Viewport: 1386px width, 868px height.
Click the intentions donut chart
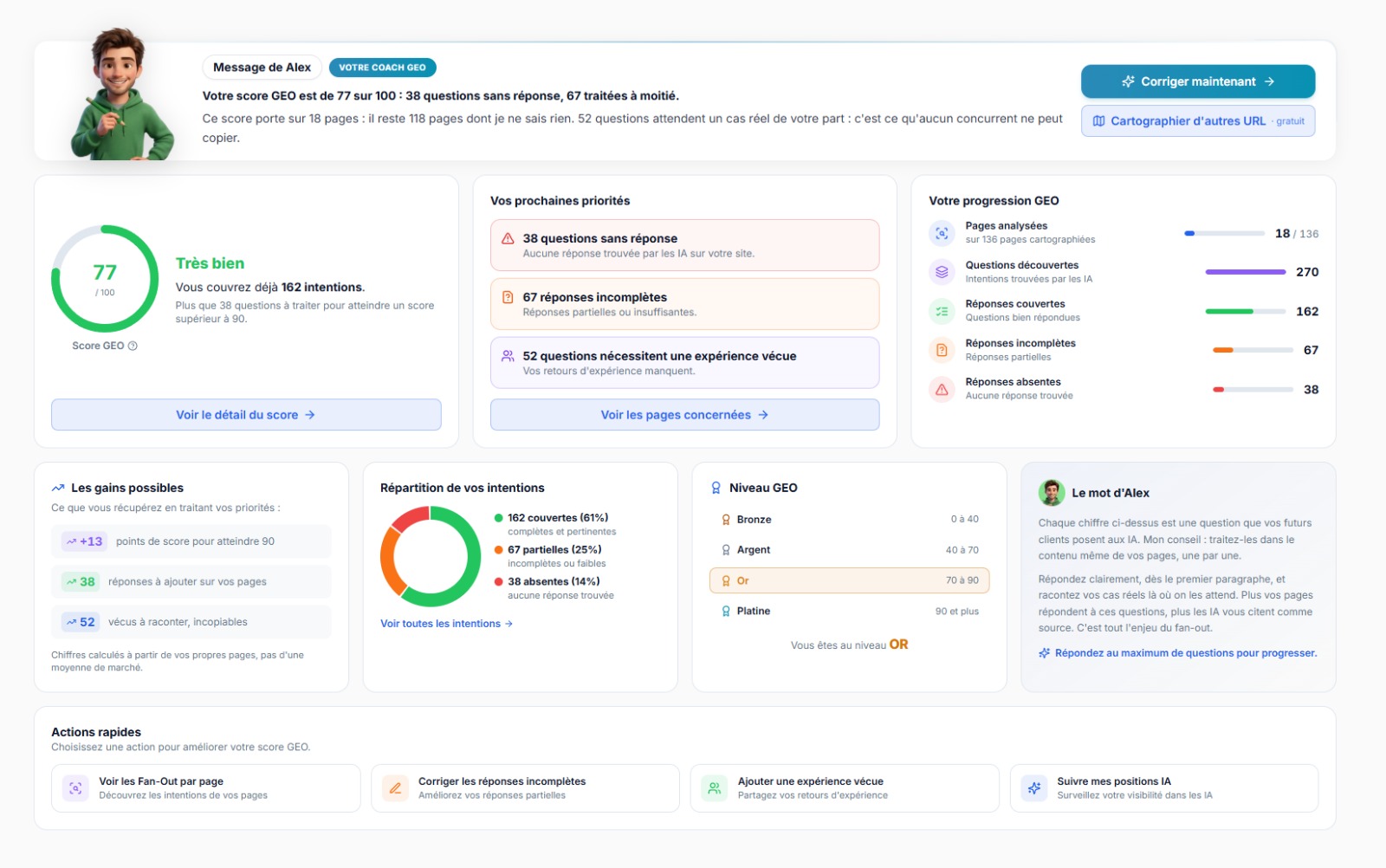click(431, 556)
